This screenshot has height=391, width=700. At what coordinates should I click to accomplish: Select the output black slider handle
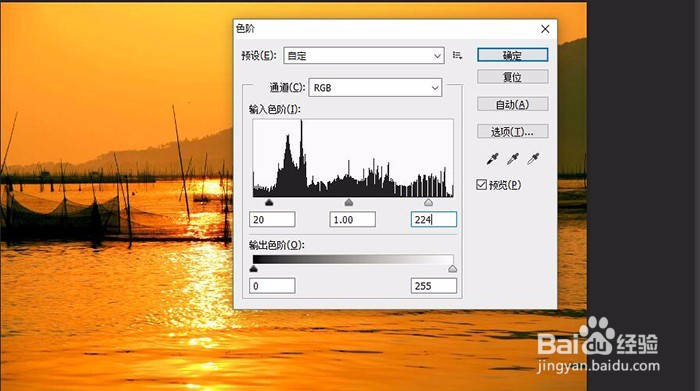pos(254,269)
